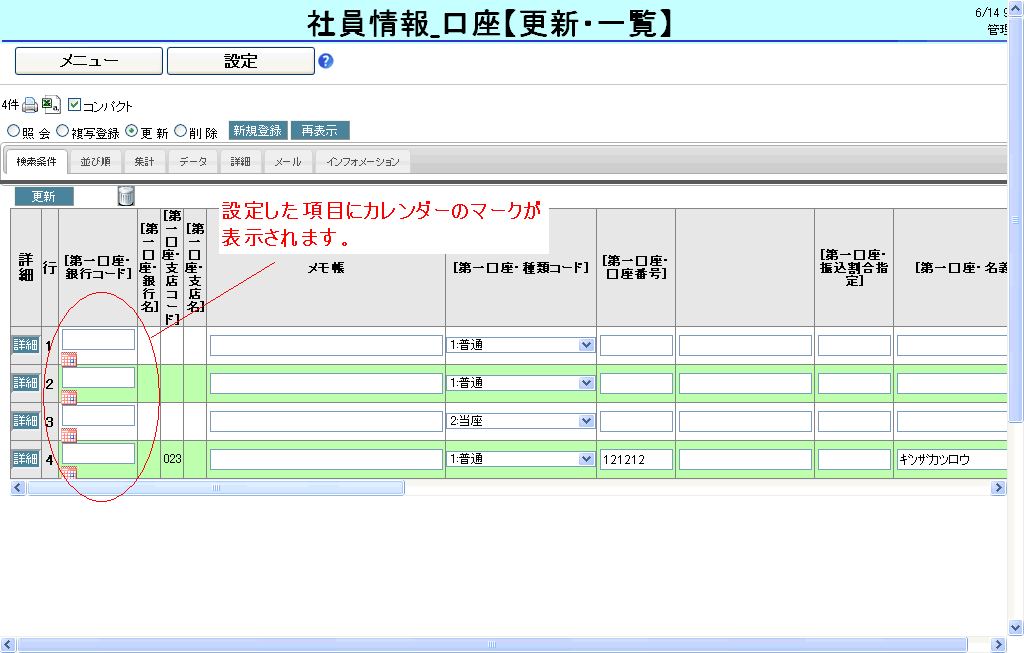Click the Excel export icon
1024x653 pixels.
pyautogui.click(x=51, y=105)
